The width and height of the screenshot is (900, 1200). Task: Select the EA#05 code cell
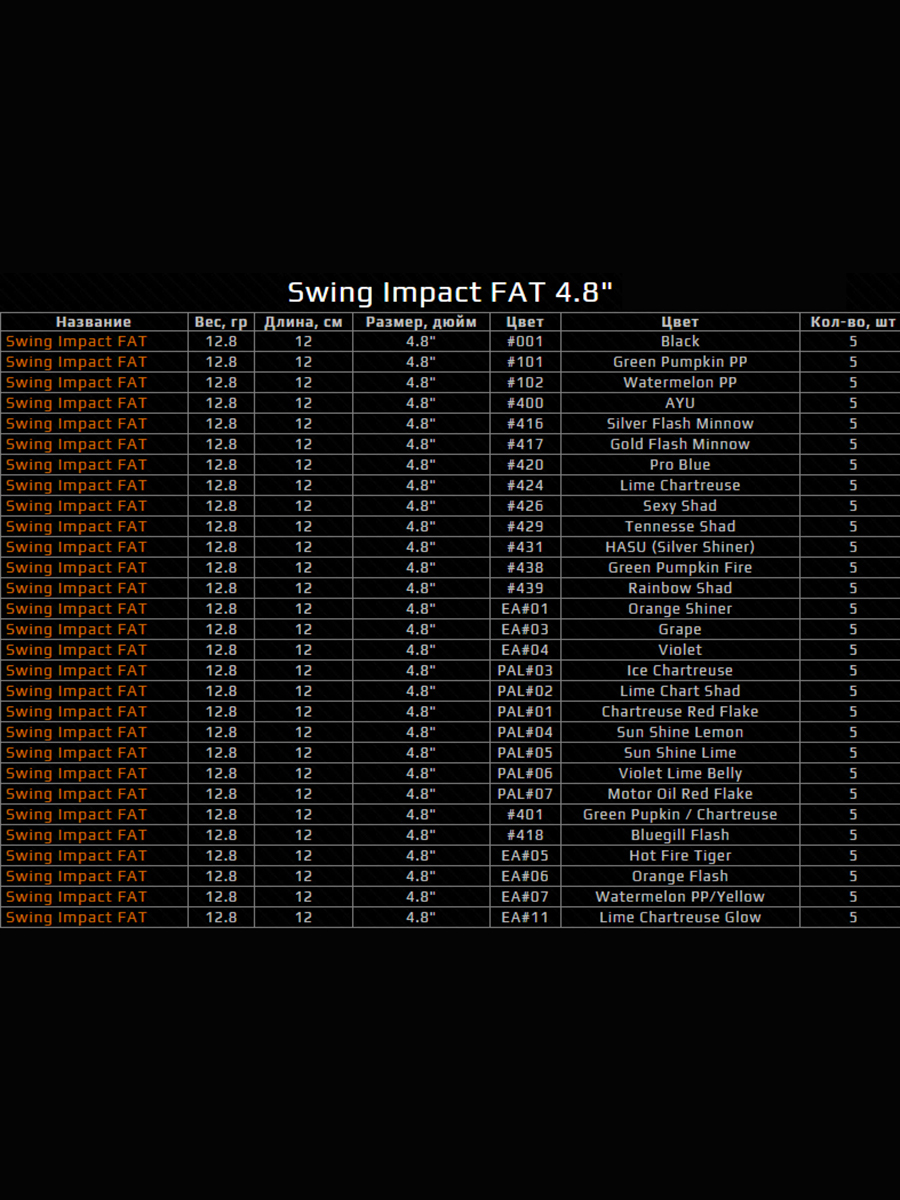(525, 855)
